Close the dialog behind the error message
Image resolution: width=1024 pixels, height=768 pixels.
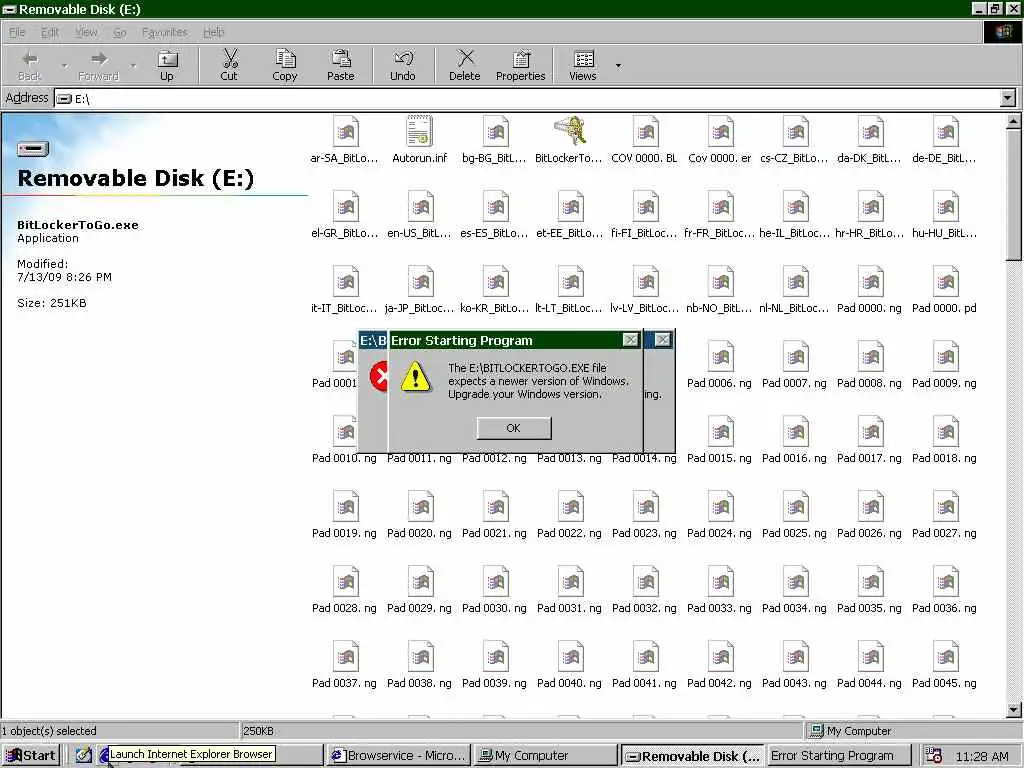662,340
